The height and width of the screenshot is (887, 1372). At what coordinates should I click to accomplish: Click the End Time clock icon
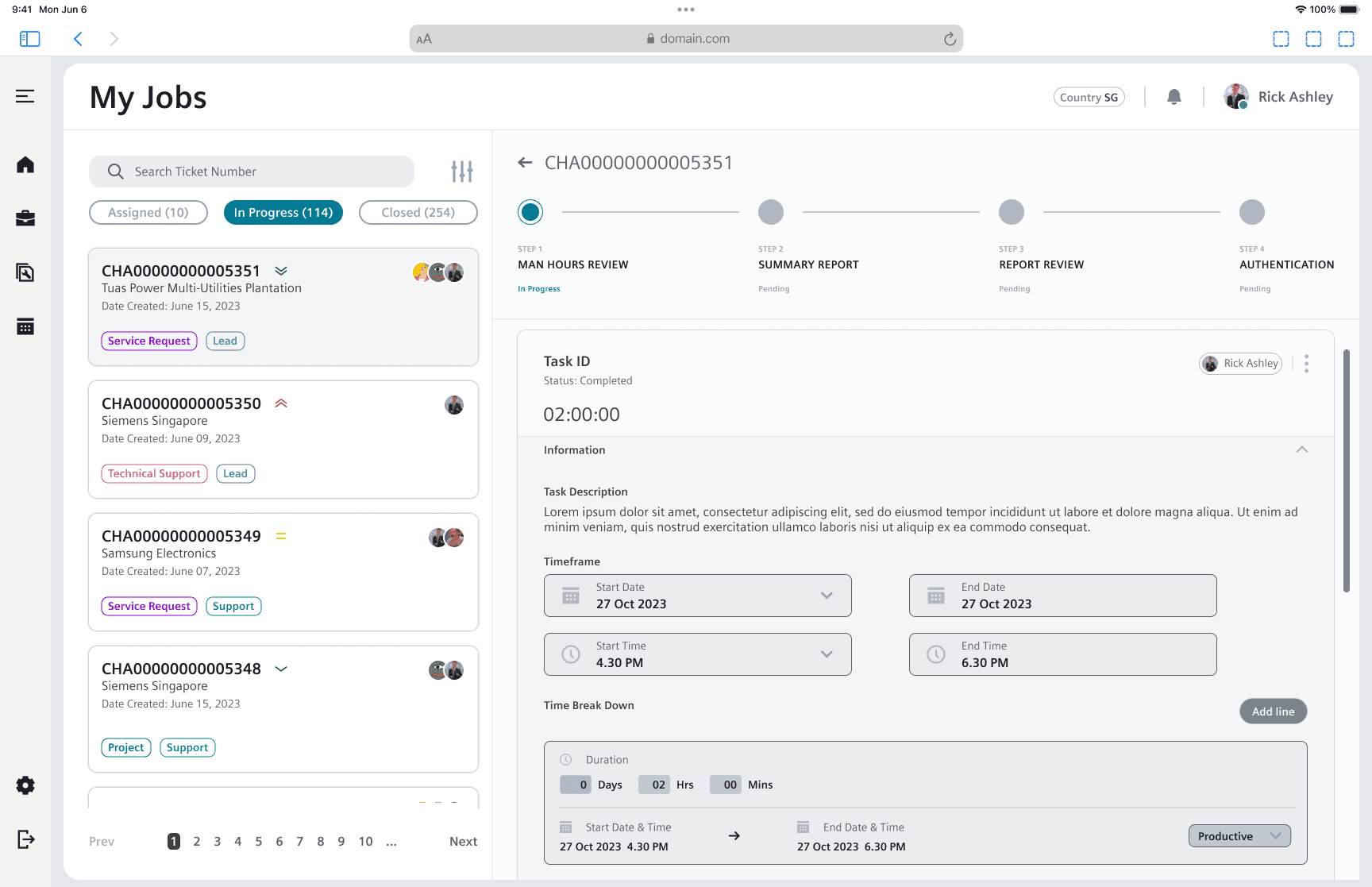936,654
